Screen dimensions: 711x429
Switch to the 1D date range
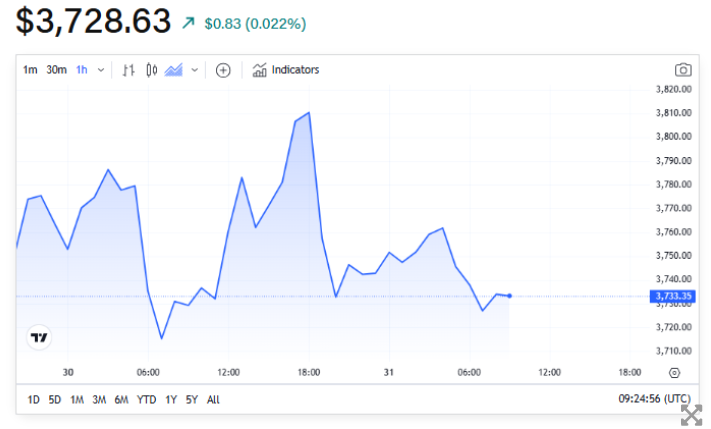pyautogui.click(x=33, y=399)
